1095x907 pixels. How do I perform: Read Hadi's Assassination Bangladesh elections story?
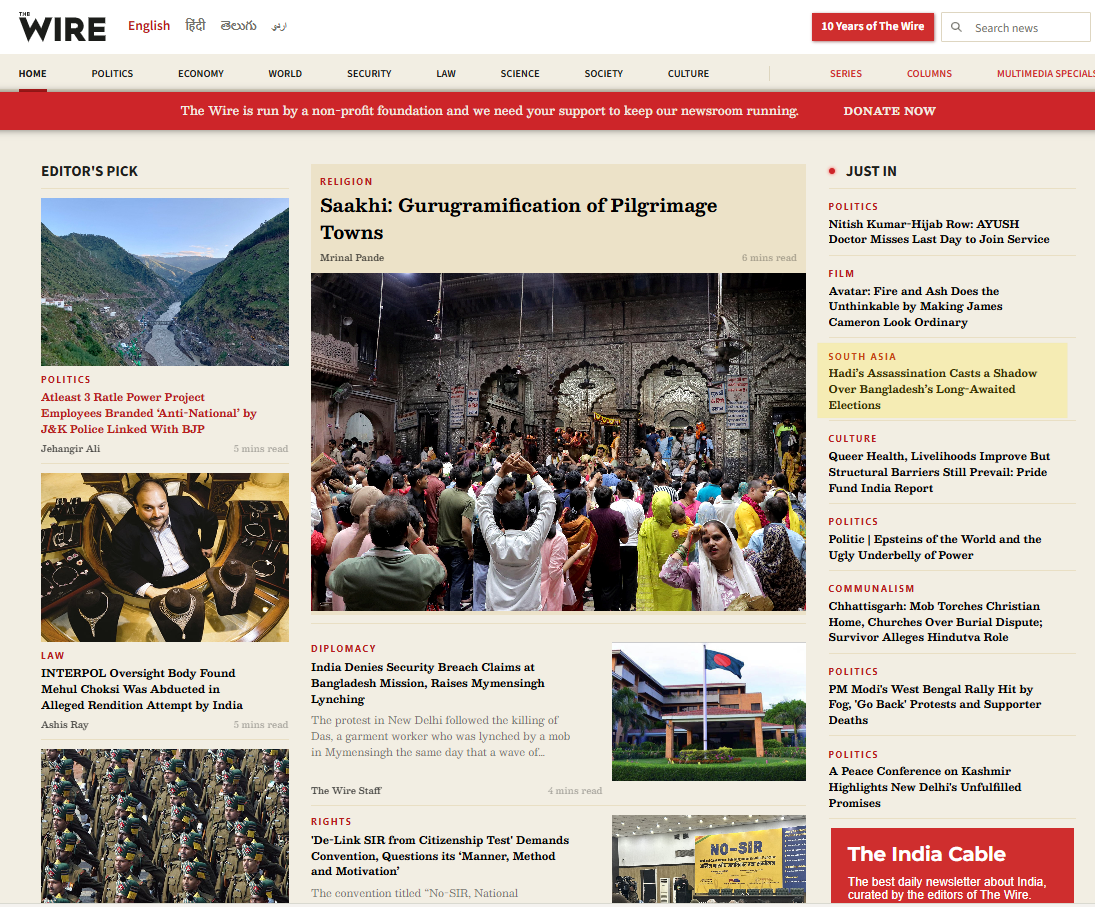(932, 389)
